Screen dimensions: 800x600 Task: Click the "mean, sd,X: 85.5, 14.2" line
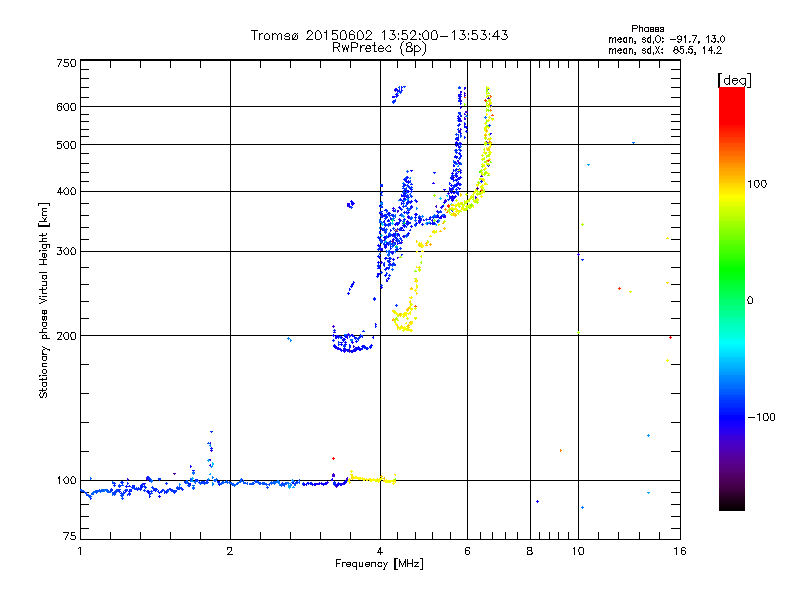pos(665,50)
